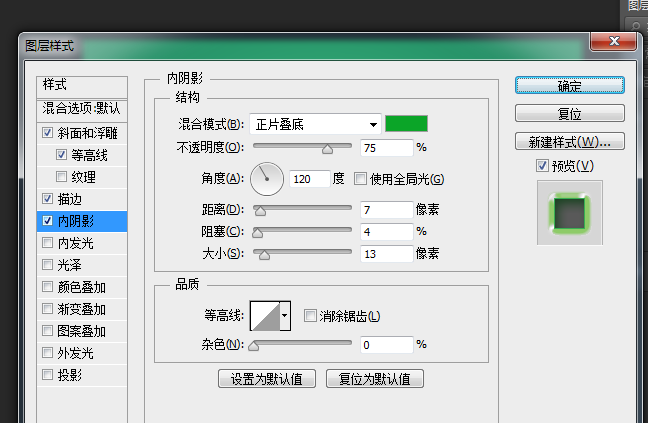648x423 pixels.
Task: Open the 渐变叠加 settings row
Action: [82, 309]
